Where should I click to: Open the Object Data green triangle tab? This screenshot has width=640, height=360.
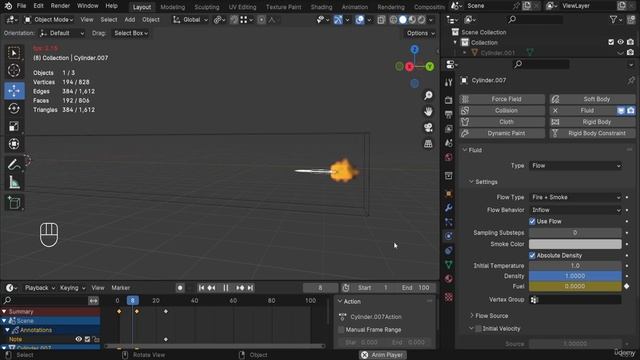[x=449, y=264]
